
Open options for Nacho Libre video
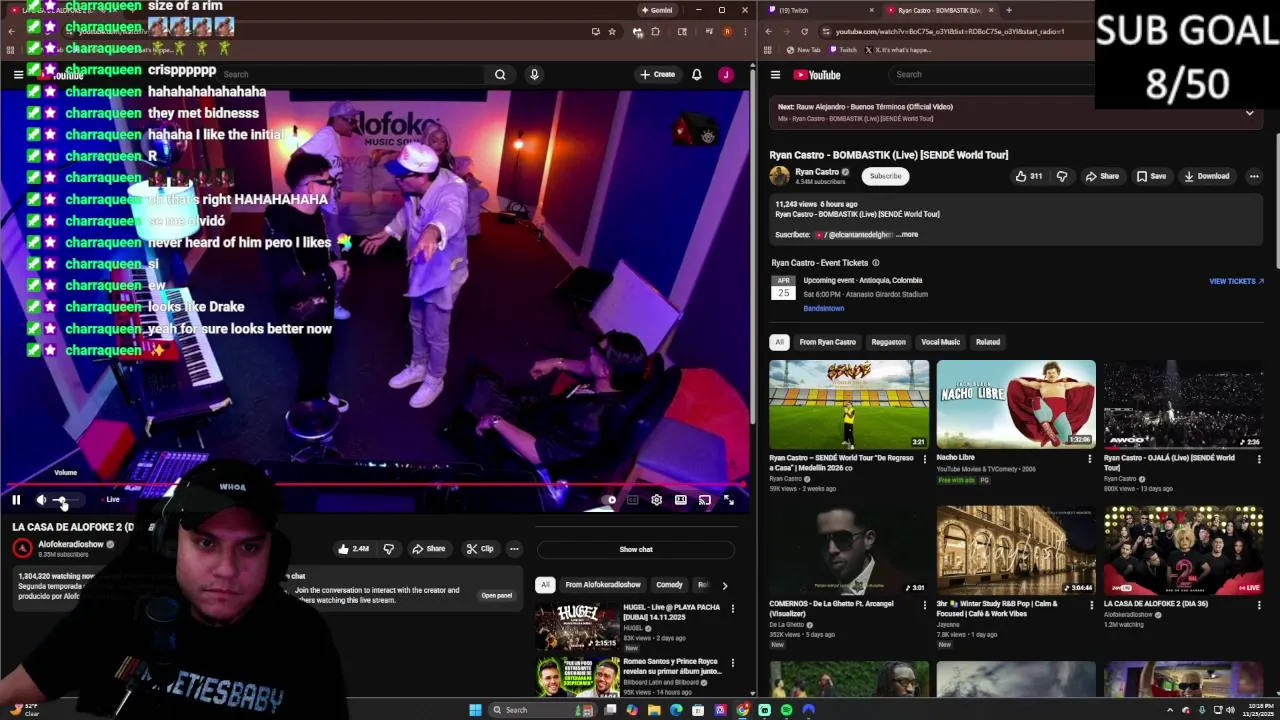[x=1090, y=459]
